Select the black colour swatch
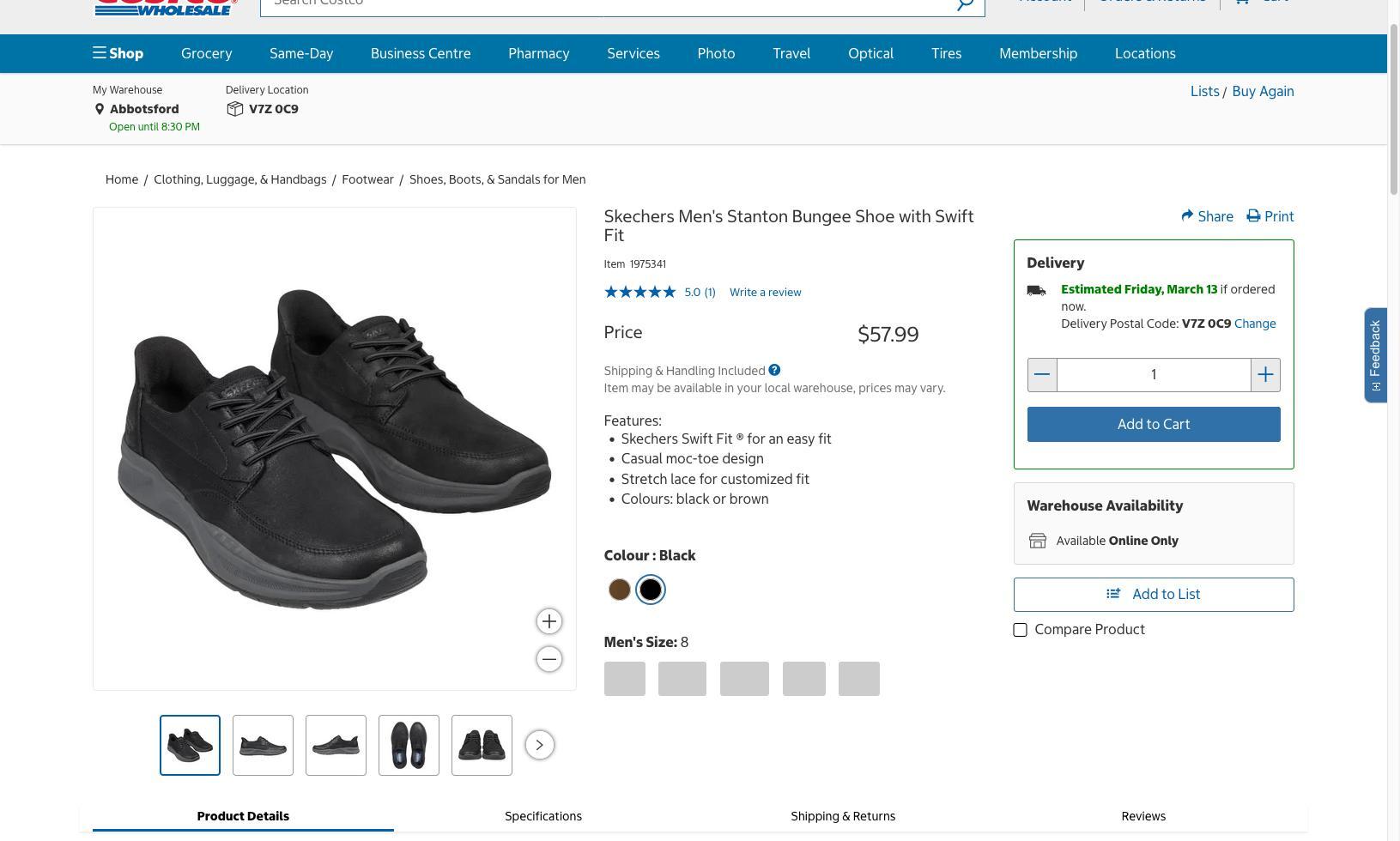The image size is (1400, 841). click(x=651, y=590)
